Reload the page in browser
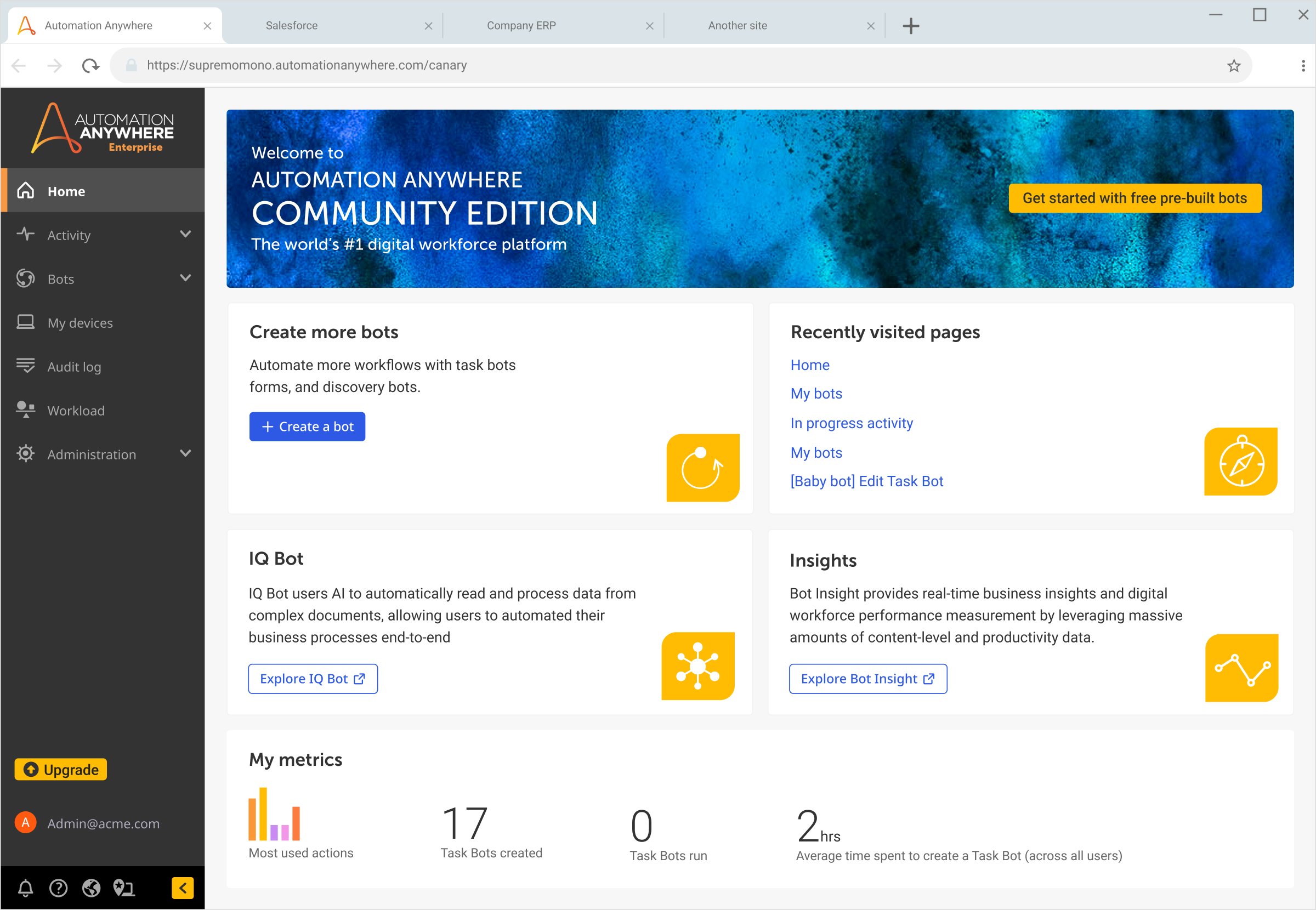Viewport: 1316px width, 910px height. click(x=90, y=66)
